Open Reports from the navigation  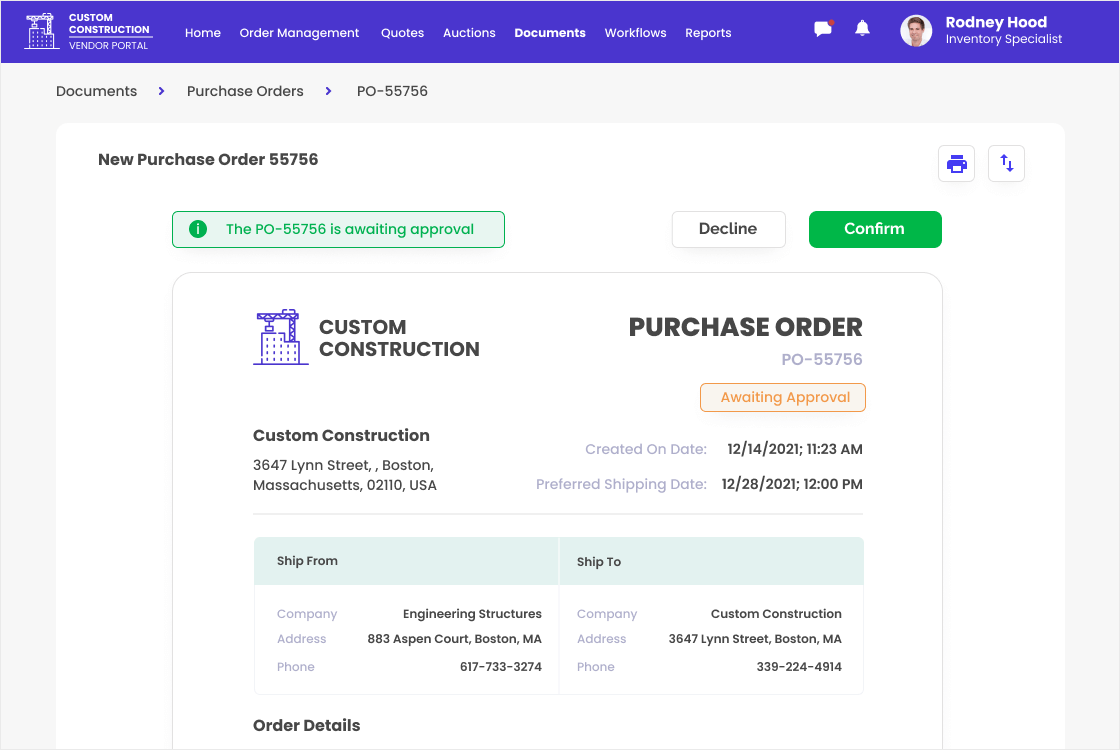pyautogui.click(x=708, y=33)
